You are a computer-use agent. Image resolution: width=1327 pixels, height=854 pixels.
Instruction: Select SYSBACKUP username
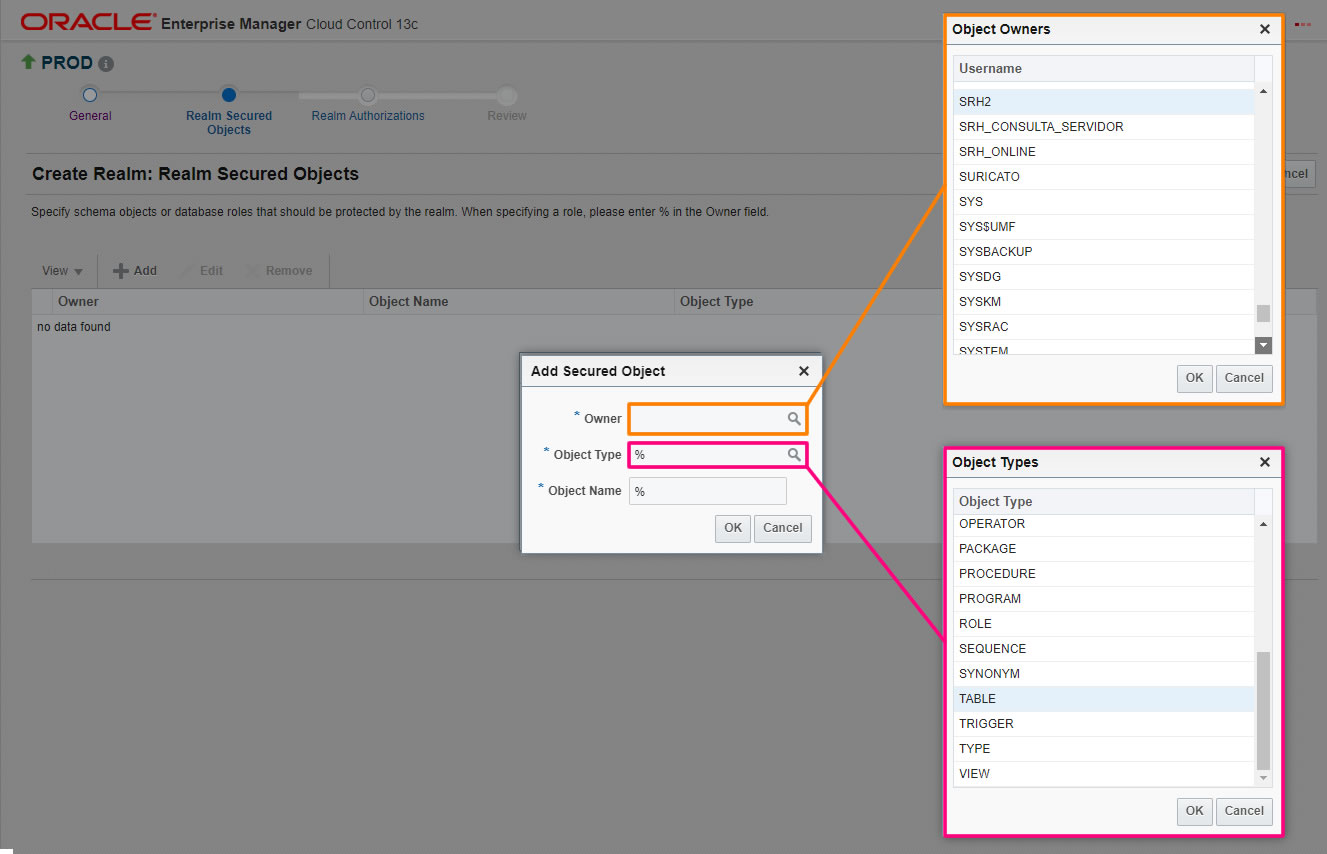pos(1104,252)
